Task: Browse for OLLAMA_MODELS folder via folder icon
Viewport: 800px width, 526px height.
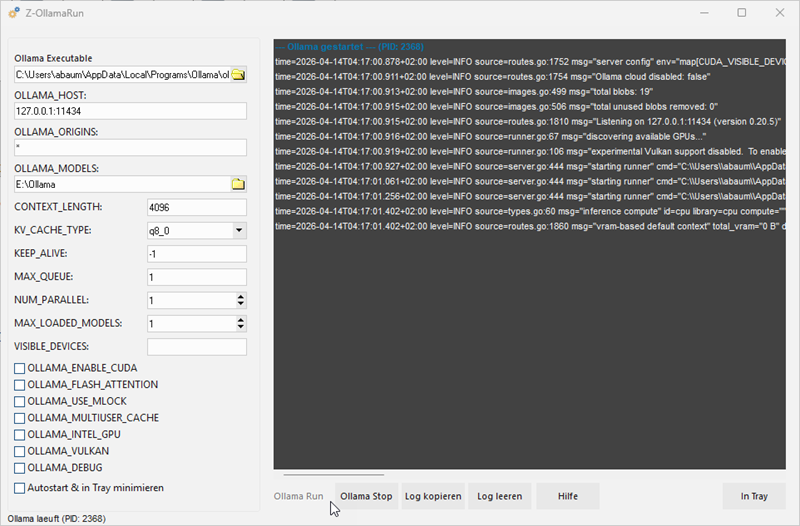Action: pos(238,184)
